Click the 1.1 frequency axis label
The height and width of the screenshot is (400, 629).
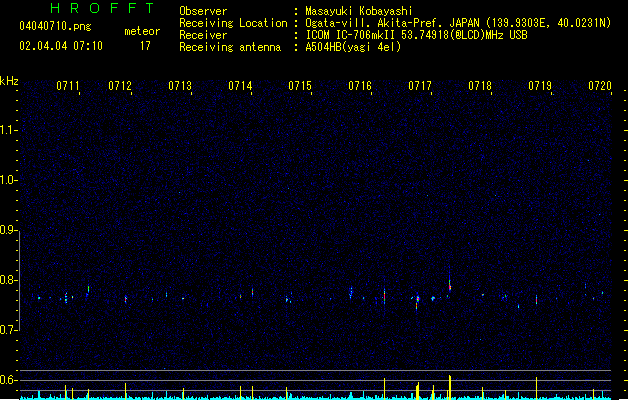7,130
